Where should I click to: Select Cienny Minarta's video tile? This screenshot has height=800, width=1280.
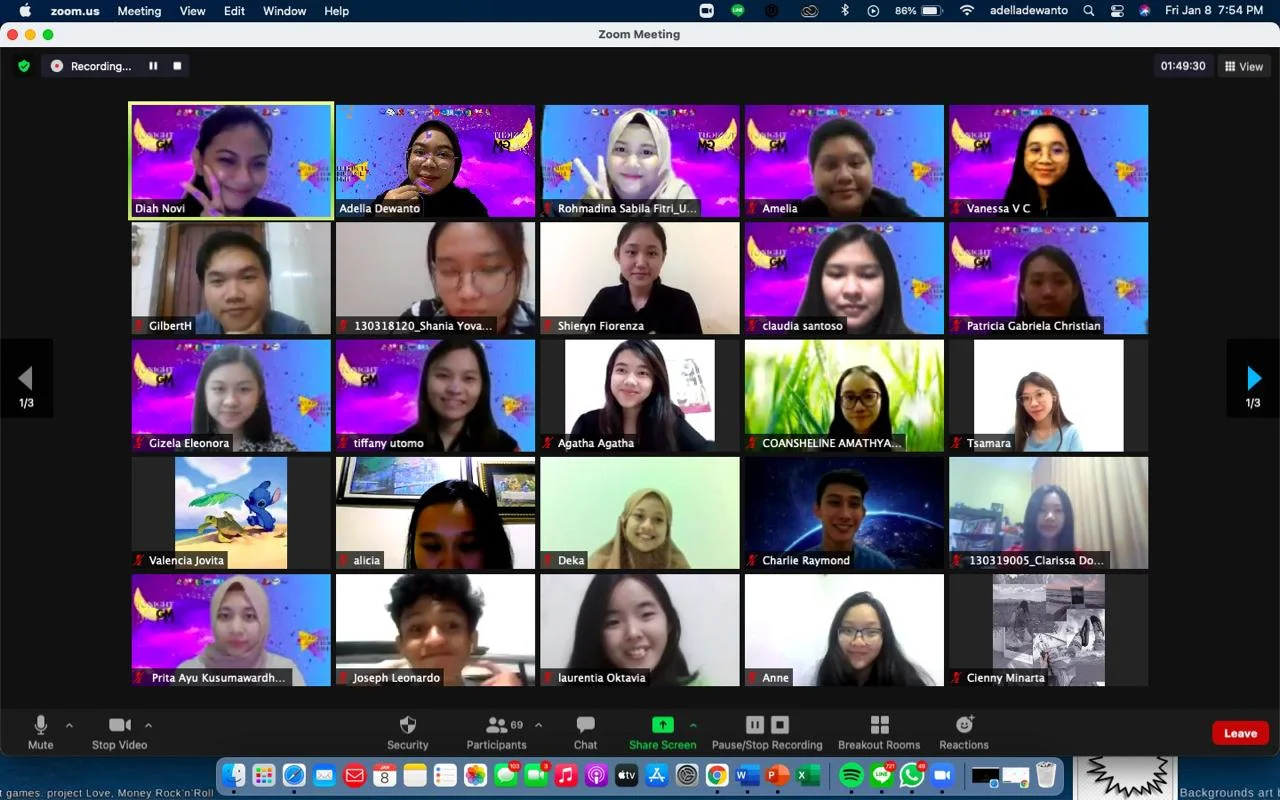[x=1048, y=630]
